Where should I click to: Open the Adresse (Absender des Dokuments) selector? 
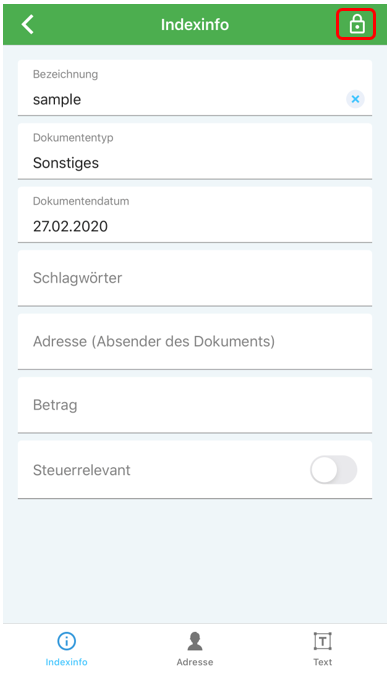(x=195, y=342)
